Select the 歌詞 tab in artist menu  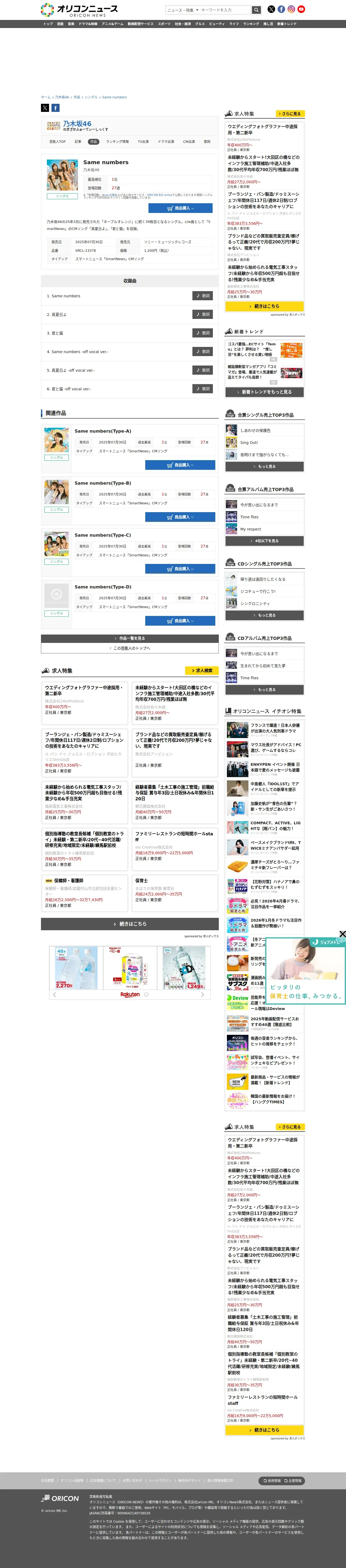point(207,141)
